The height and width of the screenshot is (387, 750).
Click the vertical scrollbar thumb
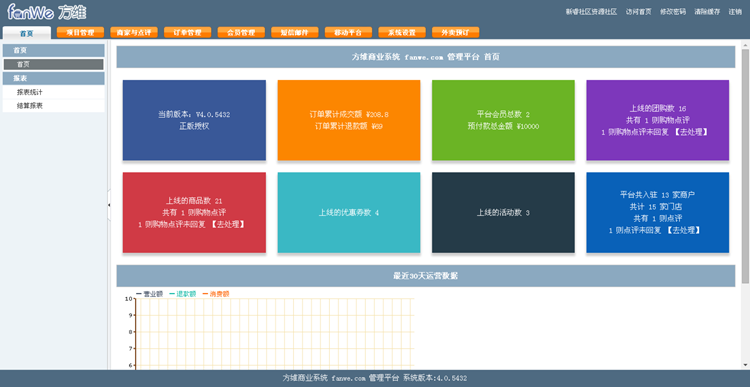point(745,165)
